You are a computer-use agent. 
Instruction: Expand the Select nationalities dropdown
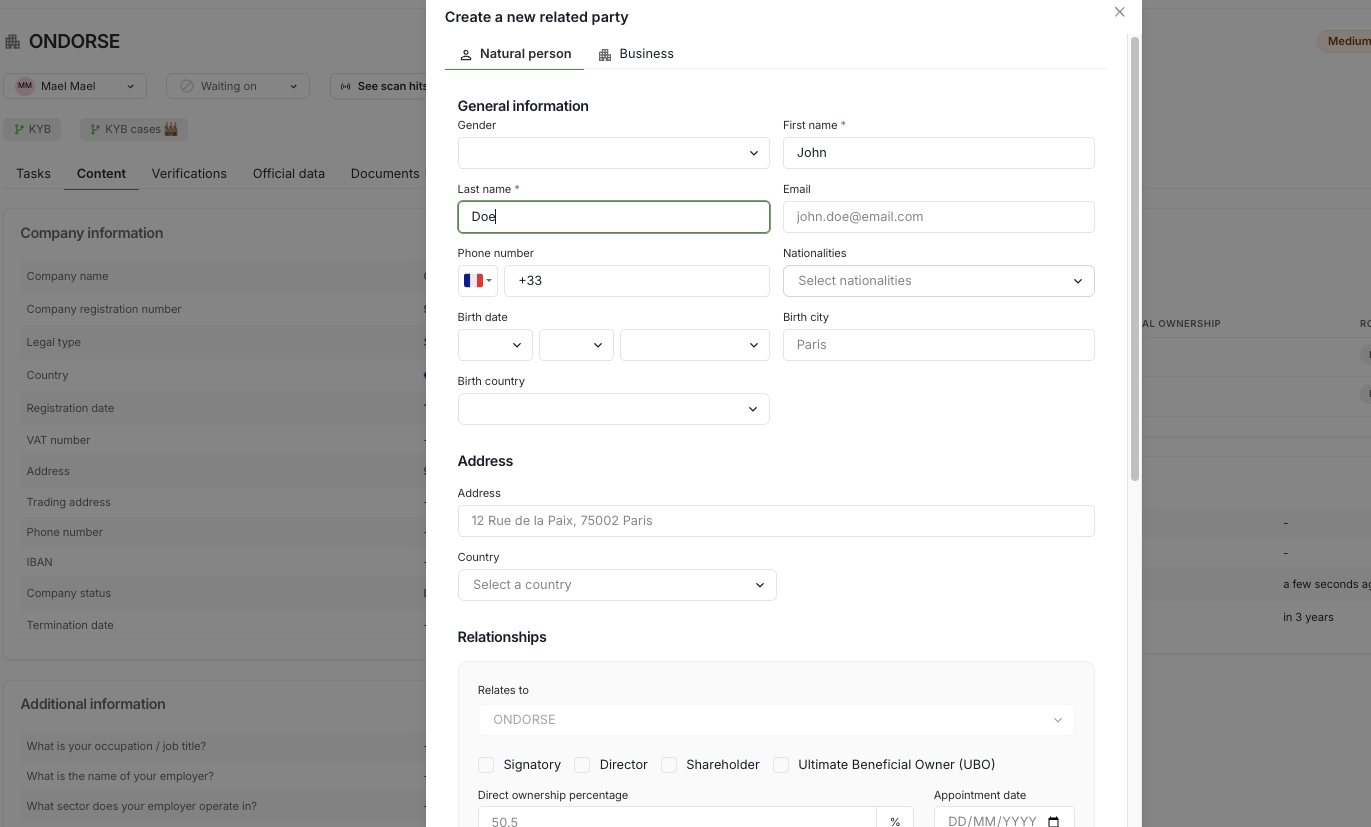coord(938,281)
